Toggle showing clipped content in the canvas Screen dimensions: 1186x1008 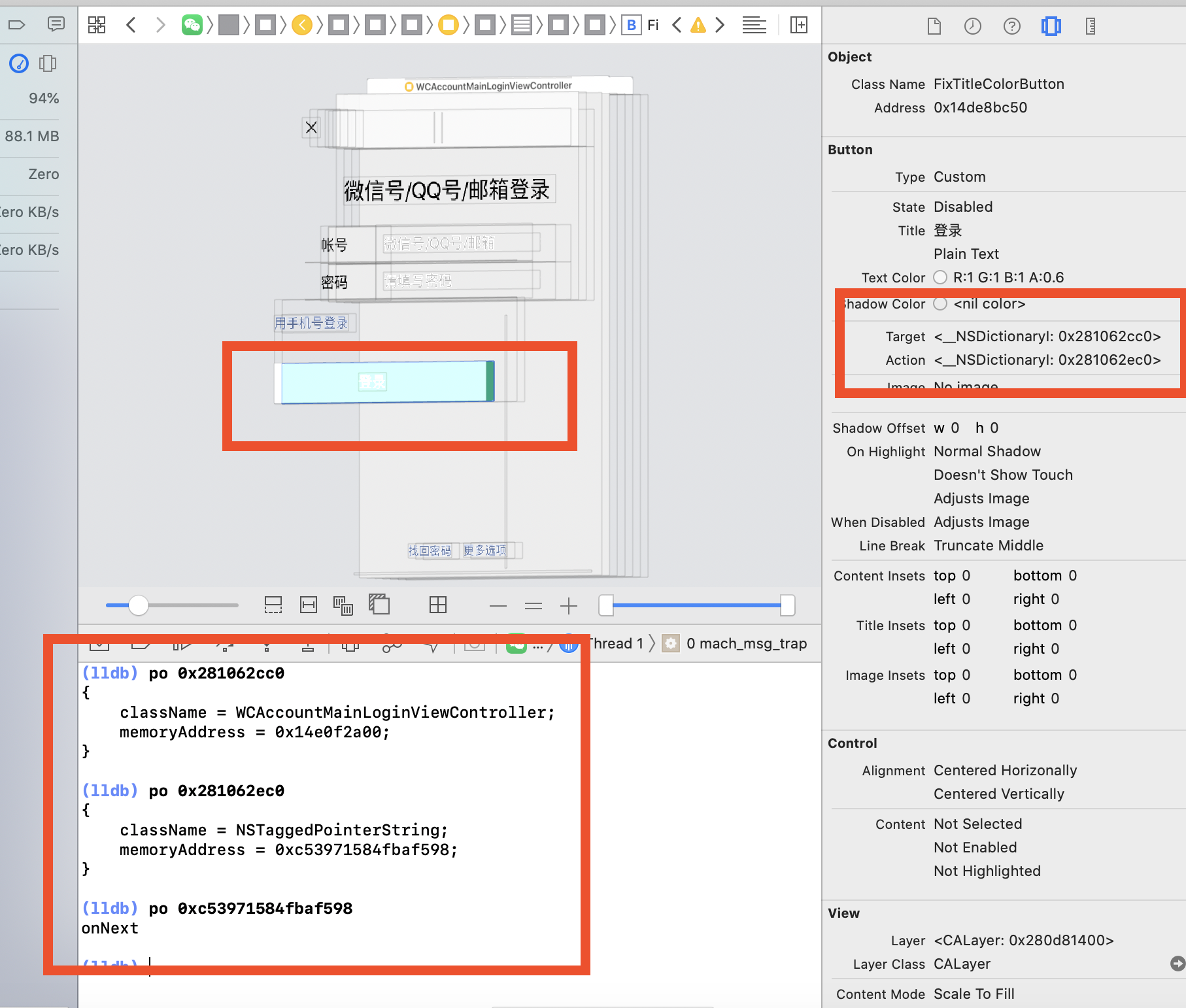click(273, 605)
